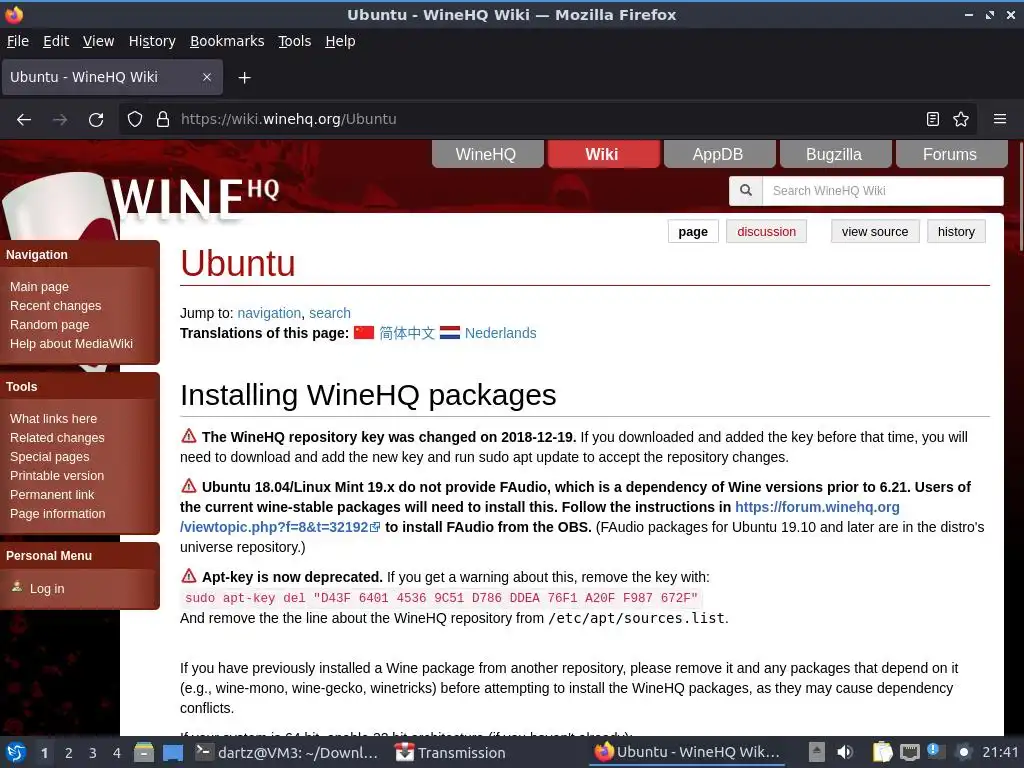Open the Forums tab
This screenshot has width=1024, height=768.
[950, 154]
